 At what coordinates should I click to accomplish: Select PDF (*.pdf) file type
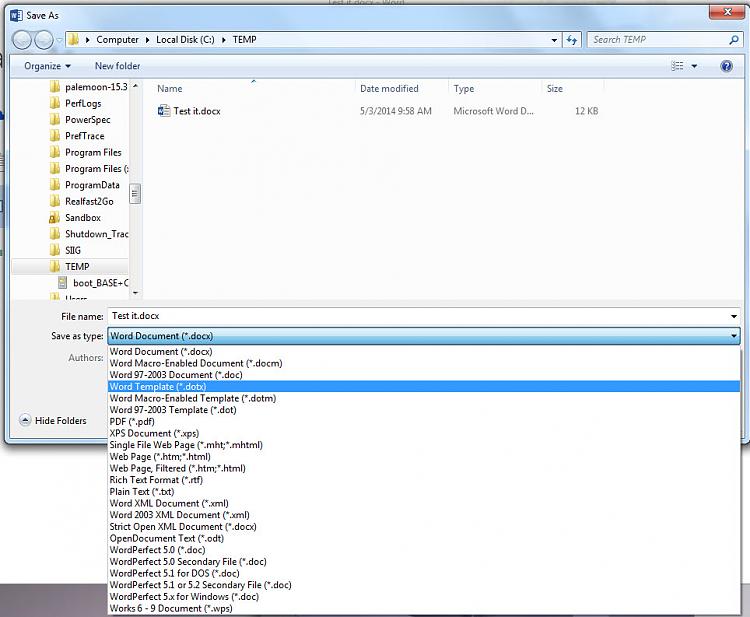pos(424,421)
